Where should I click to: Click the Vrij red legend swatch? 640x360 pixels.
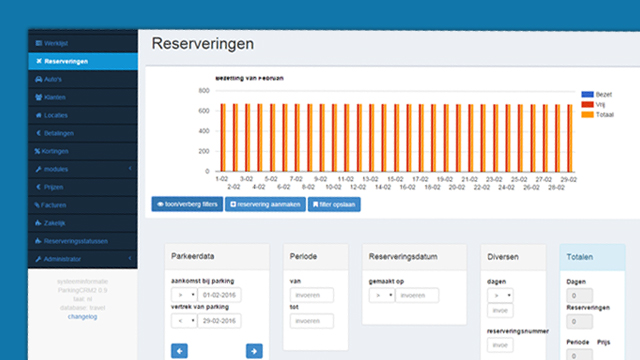coord(587,104)
